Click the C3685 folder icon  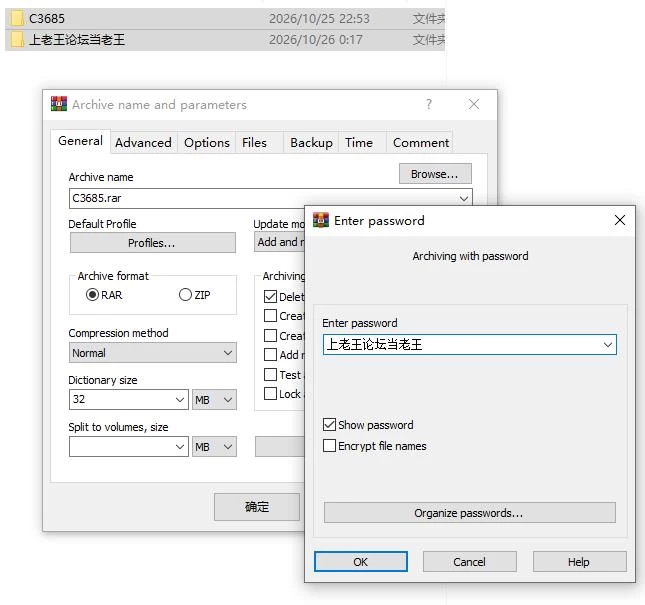tap(17, 19)
